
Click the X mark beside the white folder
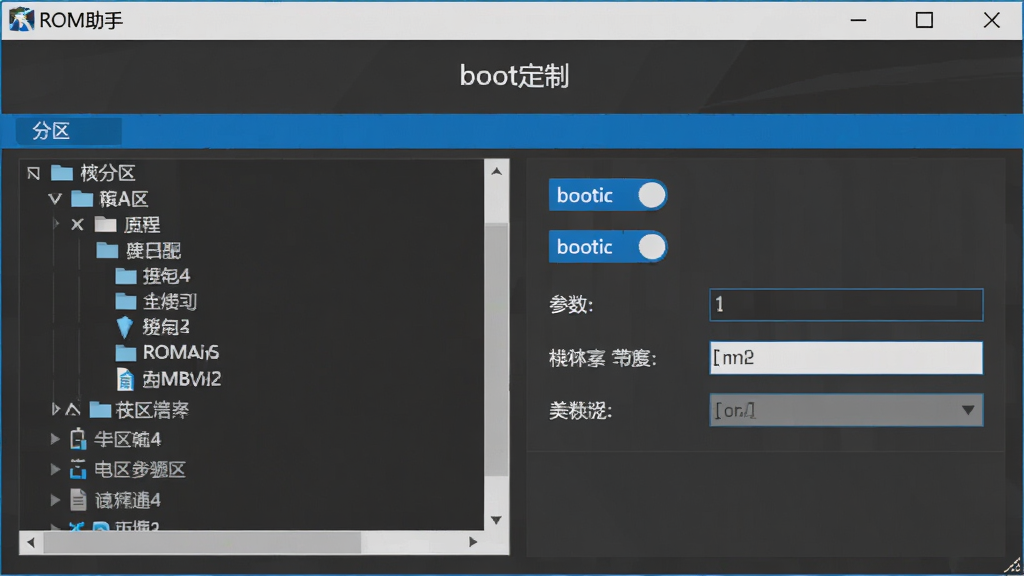point(77,225)
